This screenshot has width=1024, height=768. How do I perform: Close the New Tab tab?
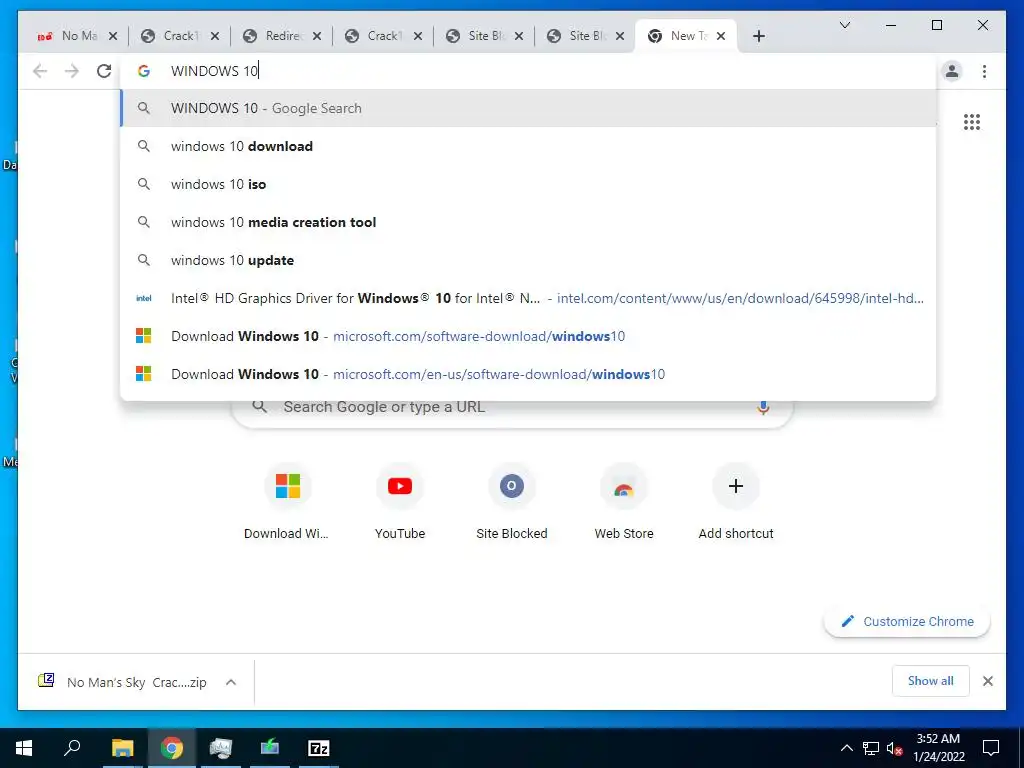coord(721,36)
